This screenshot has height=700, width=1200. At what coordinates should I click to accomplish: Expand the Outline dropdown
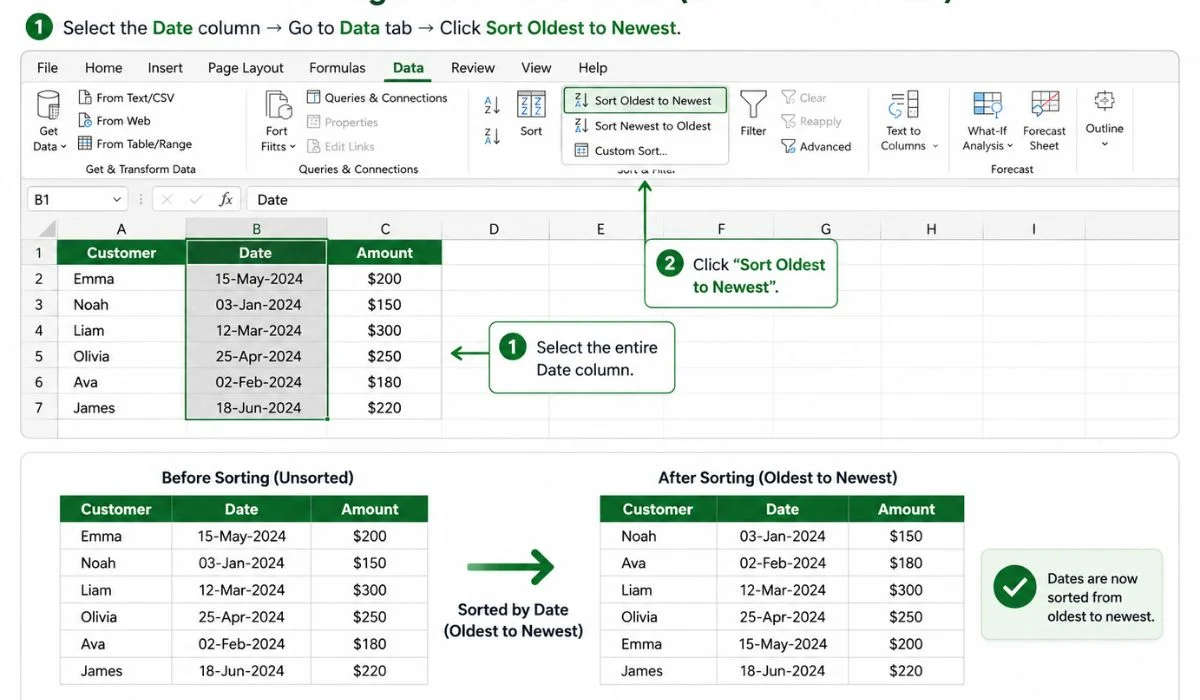coord(1104,118)
